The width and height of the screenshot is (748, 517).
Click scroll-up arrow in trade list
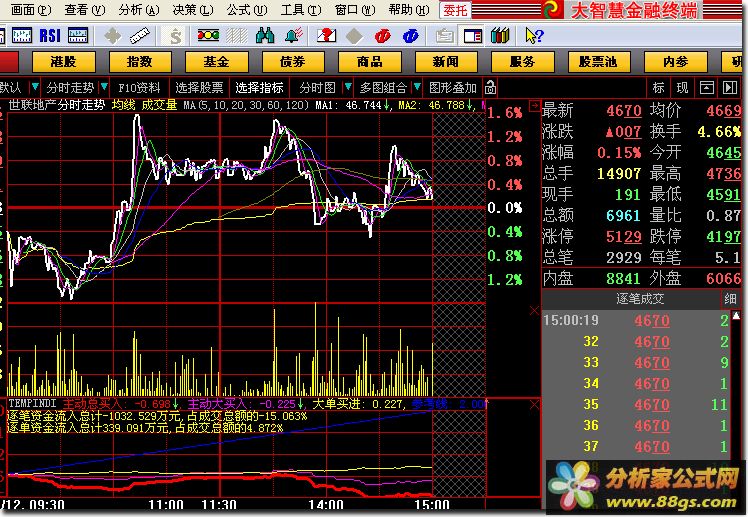tap(737, 316)
